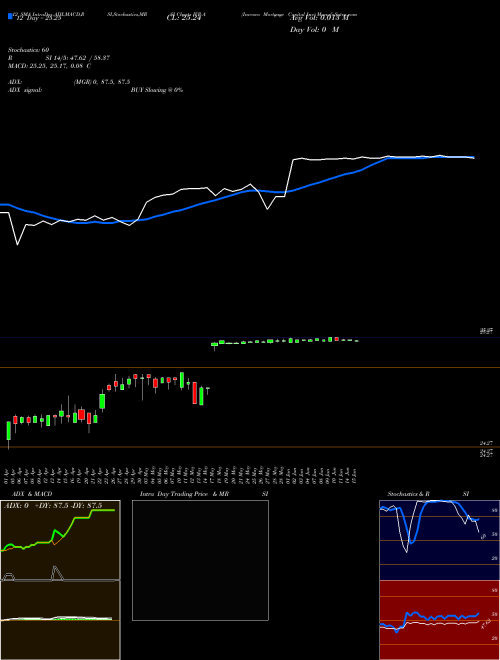Screen dimensions: 500x660
Task: Click the 'SI 14/3: 47.62 / 58.37' reading
Action: 78,58
